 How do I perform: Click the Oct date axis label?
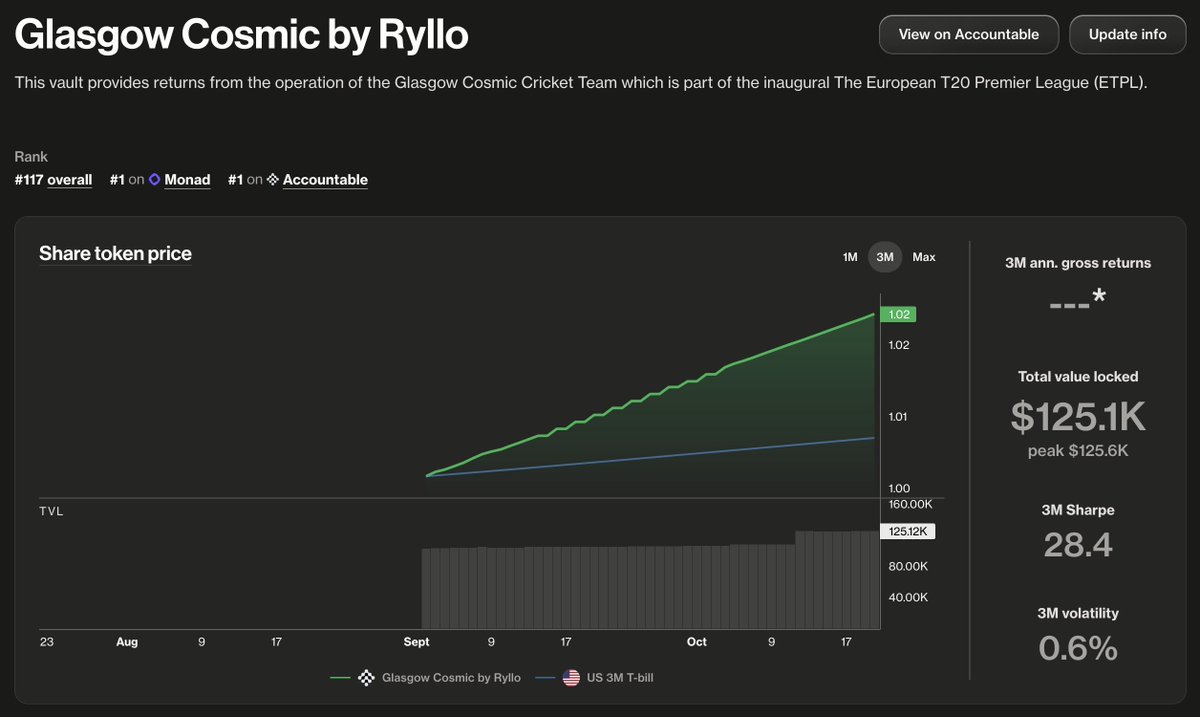(697, 642)
